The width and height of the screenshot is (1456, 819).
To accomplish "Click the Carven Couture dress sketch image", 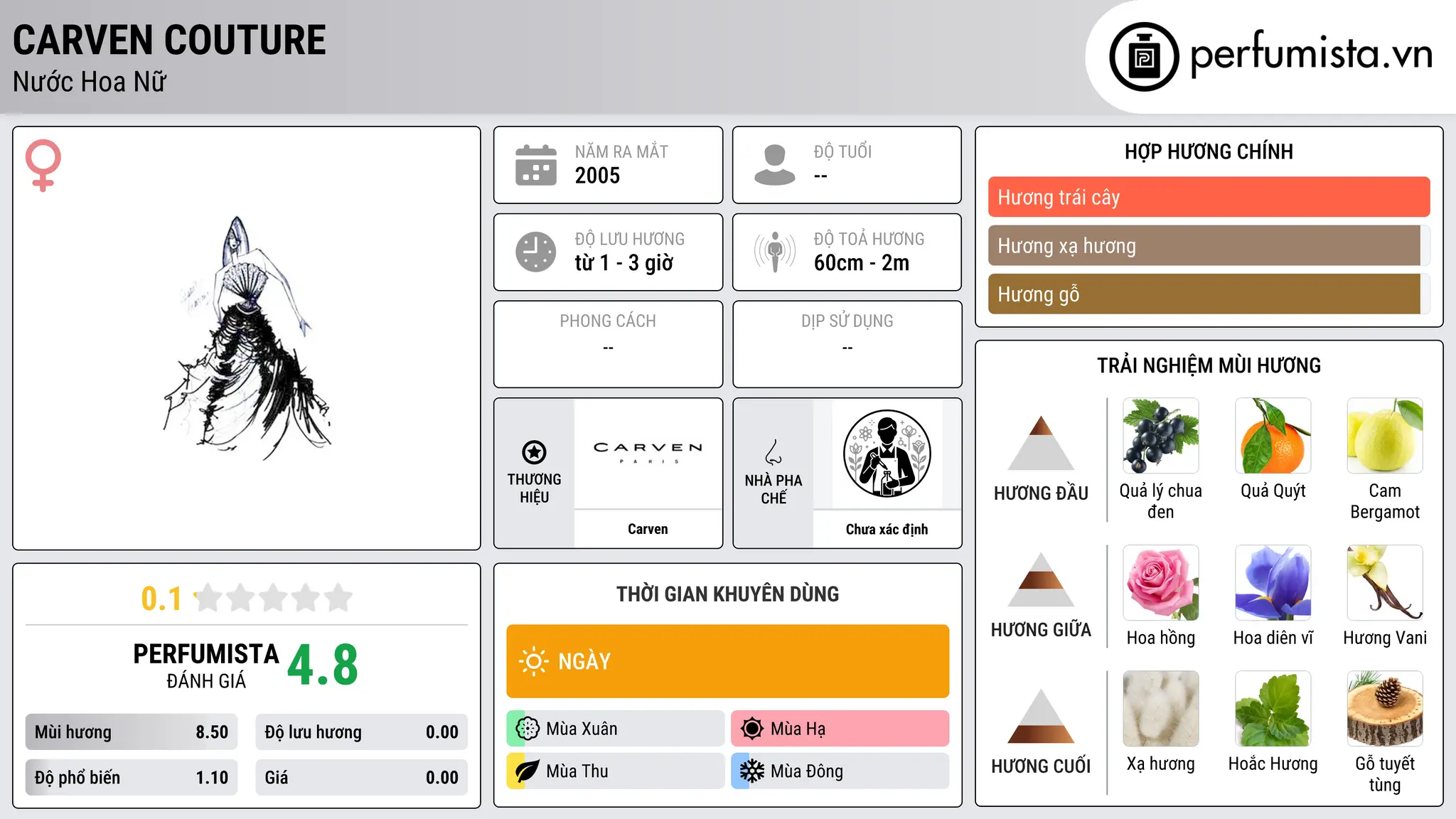I will 247,338.
